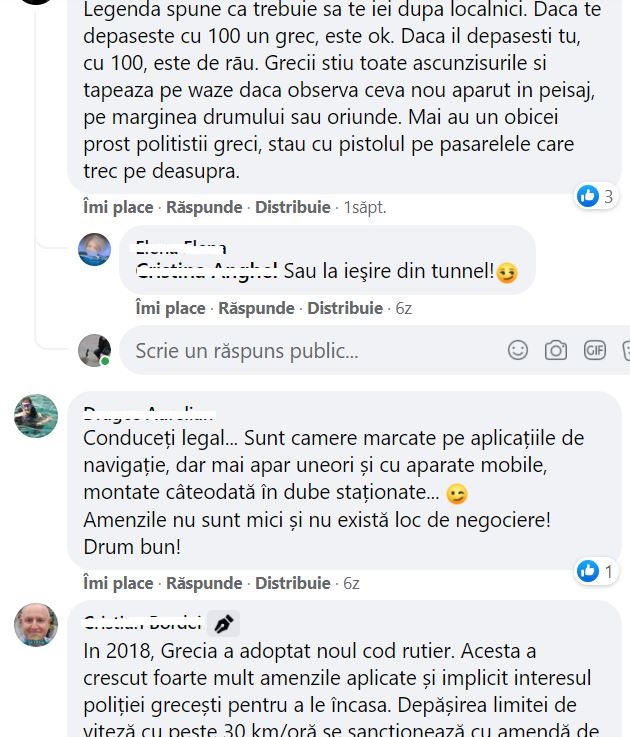Open the GIF selector in reply box
Image resolution: width=630 pixels, height=737 pixels.
(x=594, y=350)
